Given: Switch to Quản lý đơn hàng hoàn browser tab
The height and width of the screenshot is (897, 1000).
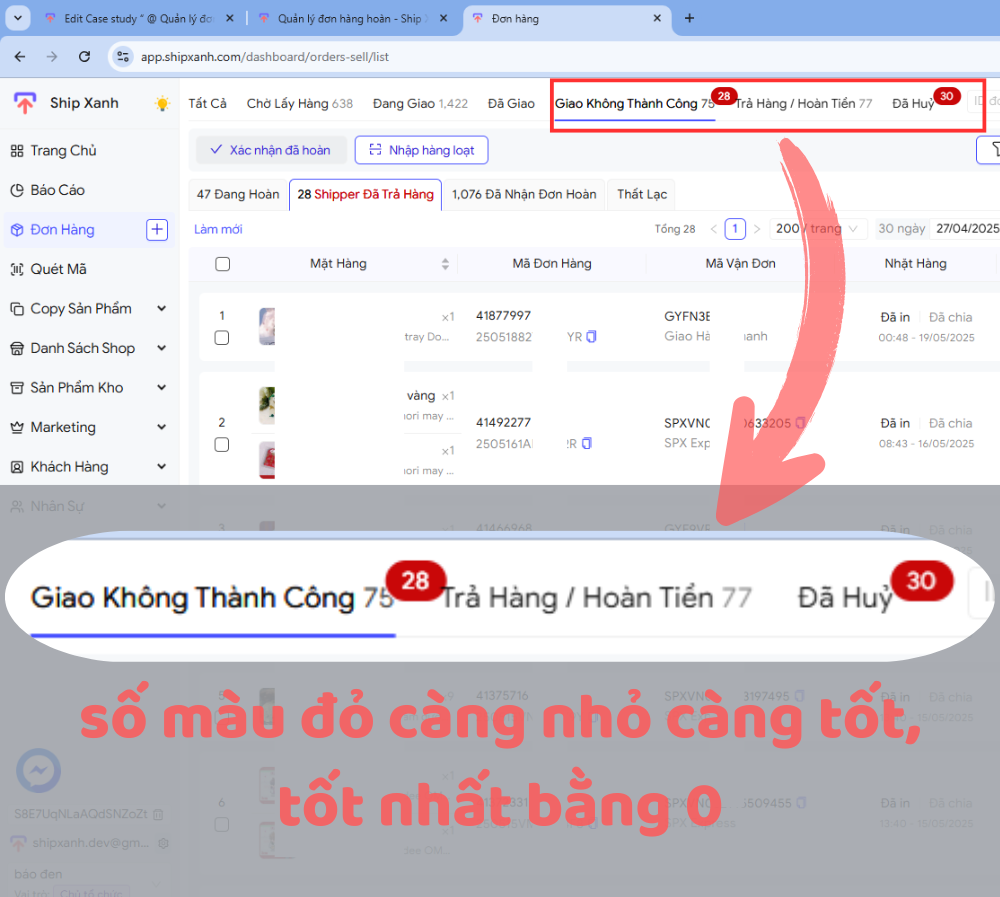Looking at the screenshot, I should tap(354, 19).
